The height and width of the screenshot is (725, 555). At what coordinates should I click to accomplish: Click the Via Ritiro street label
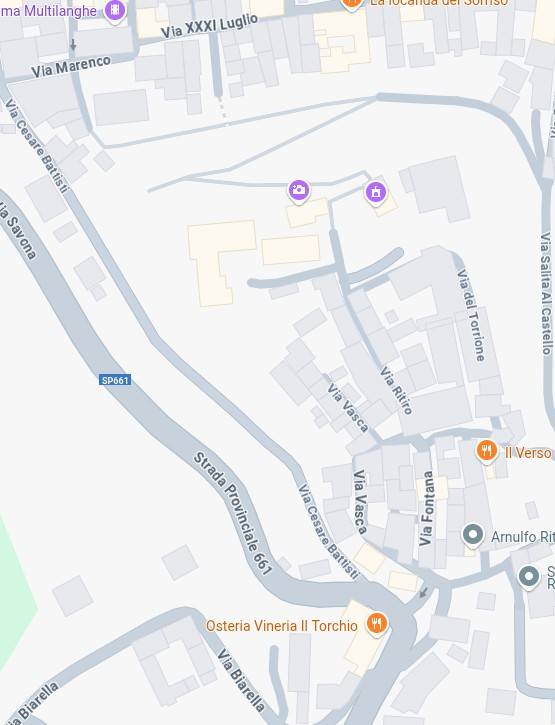[396, 390]
